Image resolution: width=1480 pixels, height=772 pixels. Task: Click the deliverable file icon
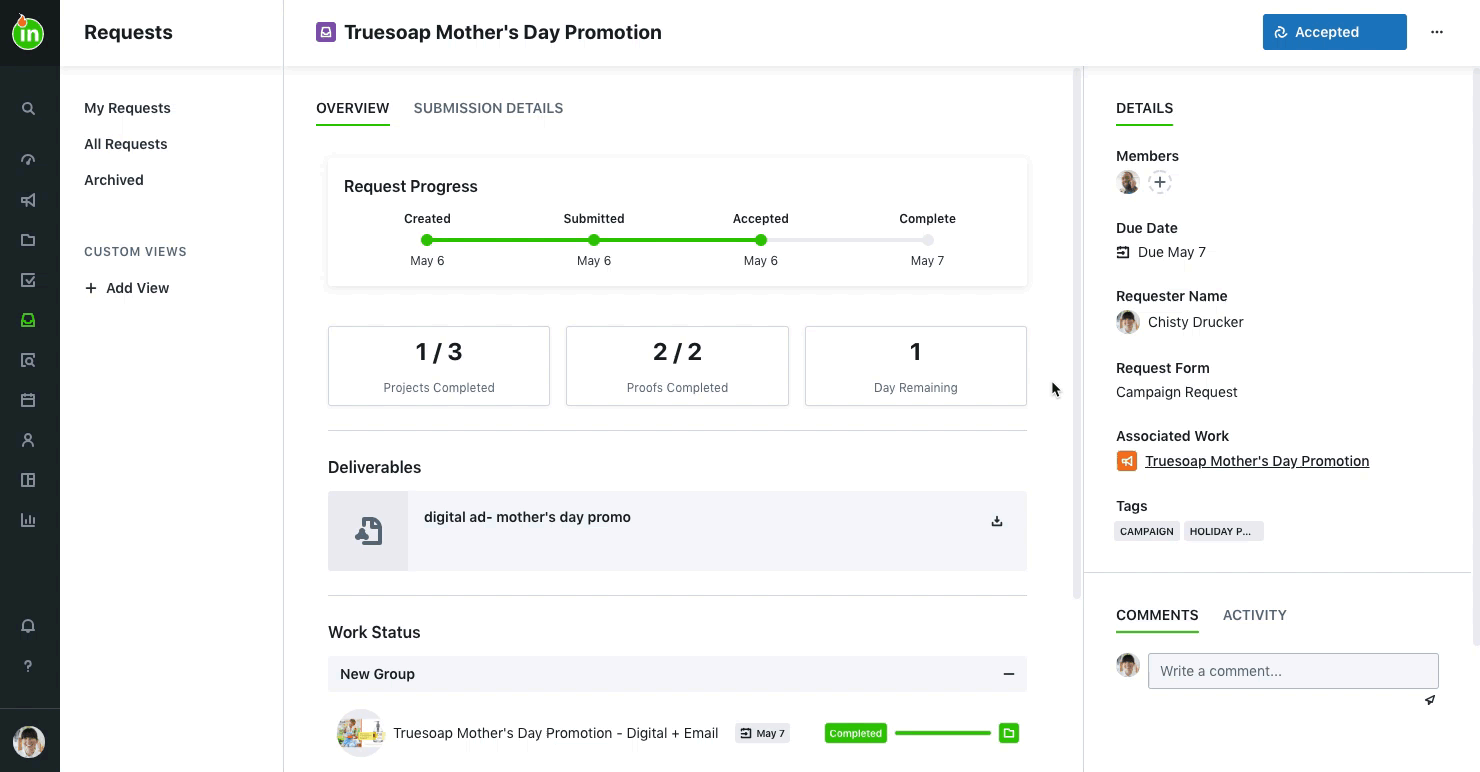click(368, 531)
